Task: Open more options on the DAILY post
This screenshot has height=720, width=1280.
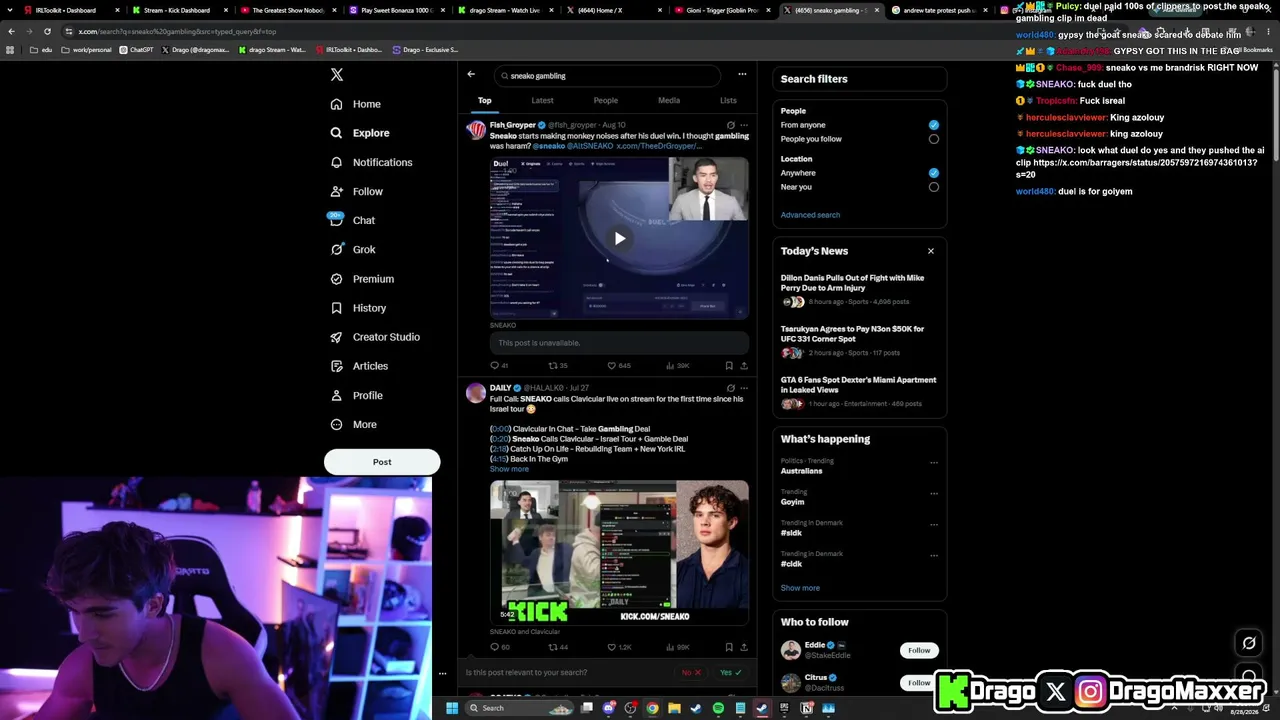Action: coord(744,388)
